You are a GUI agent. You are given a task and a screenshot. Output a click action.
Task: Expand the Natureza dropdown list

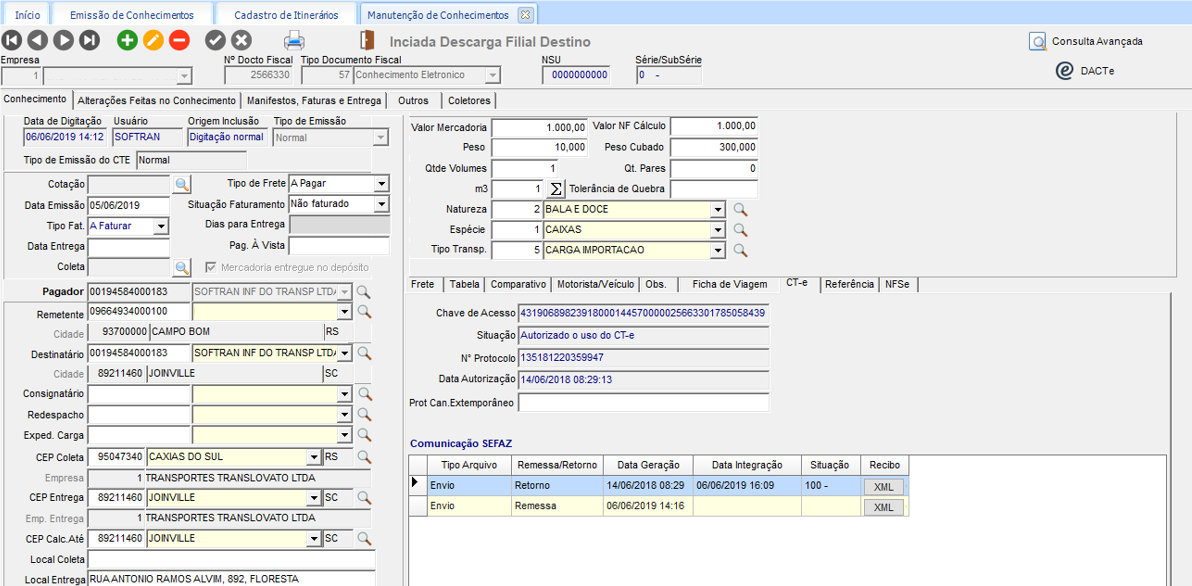coord(717,210)
